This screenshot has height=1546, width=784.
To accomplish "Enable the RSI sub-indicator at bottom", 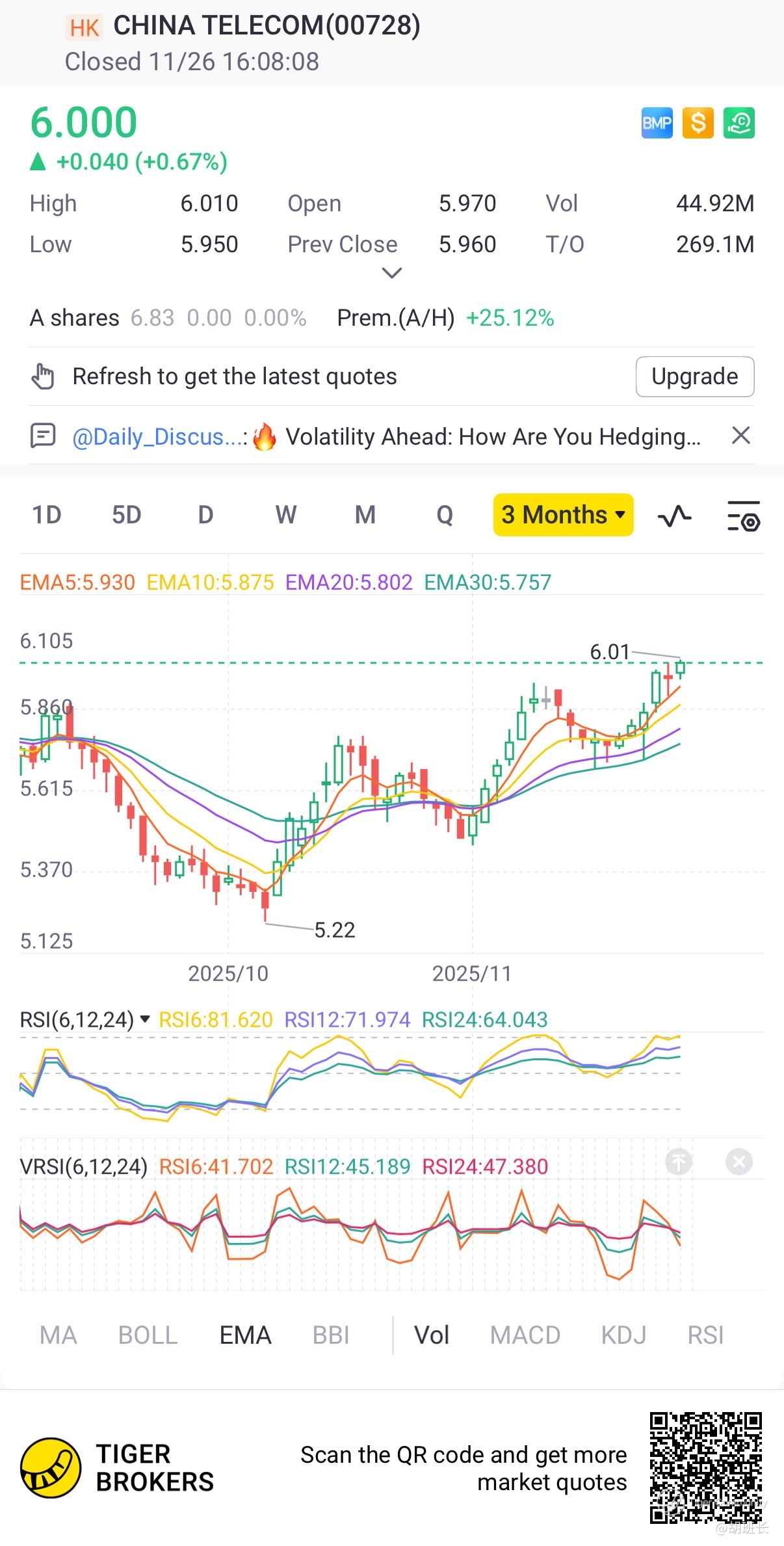I will tap(706, 1335).
